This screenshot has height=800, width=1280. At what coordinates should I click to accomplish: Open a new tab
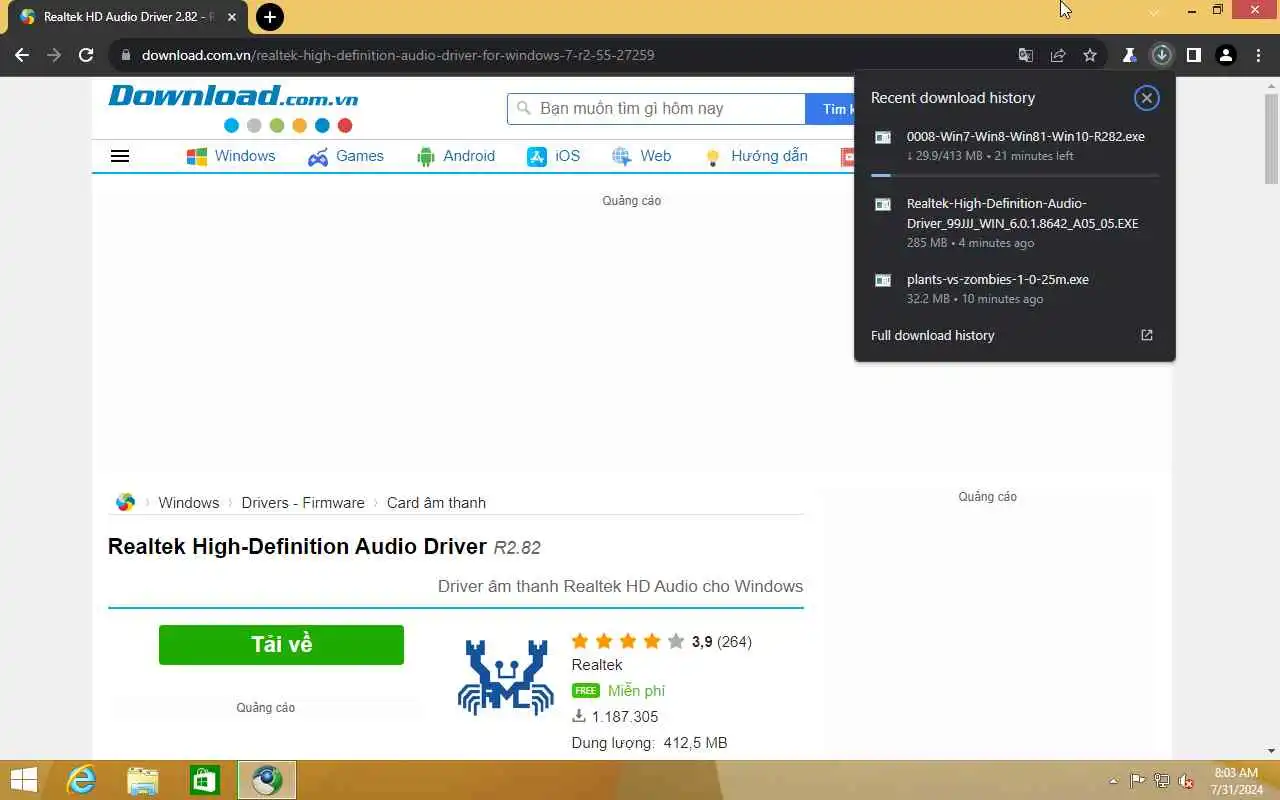coord(269,16)
